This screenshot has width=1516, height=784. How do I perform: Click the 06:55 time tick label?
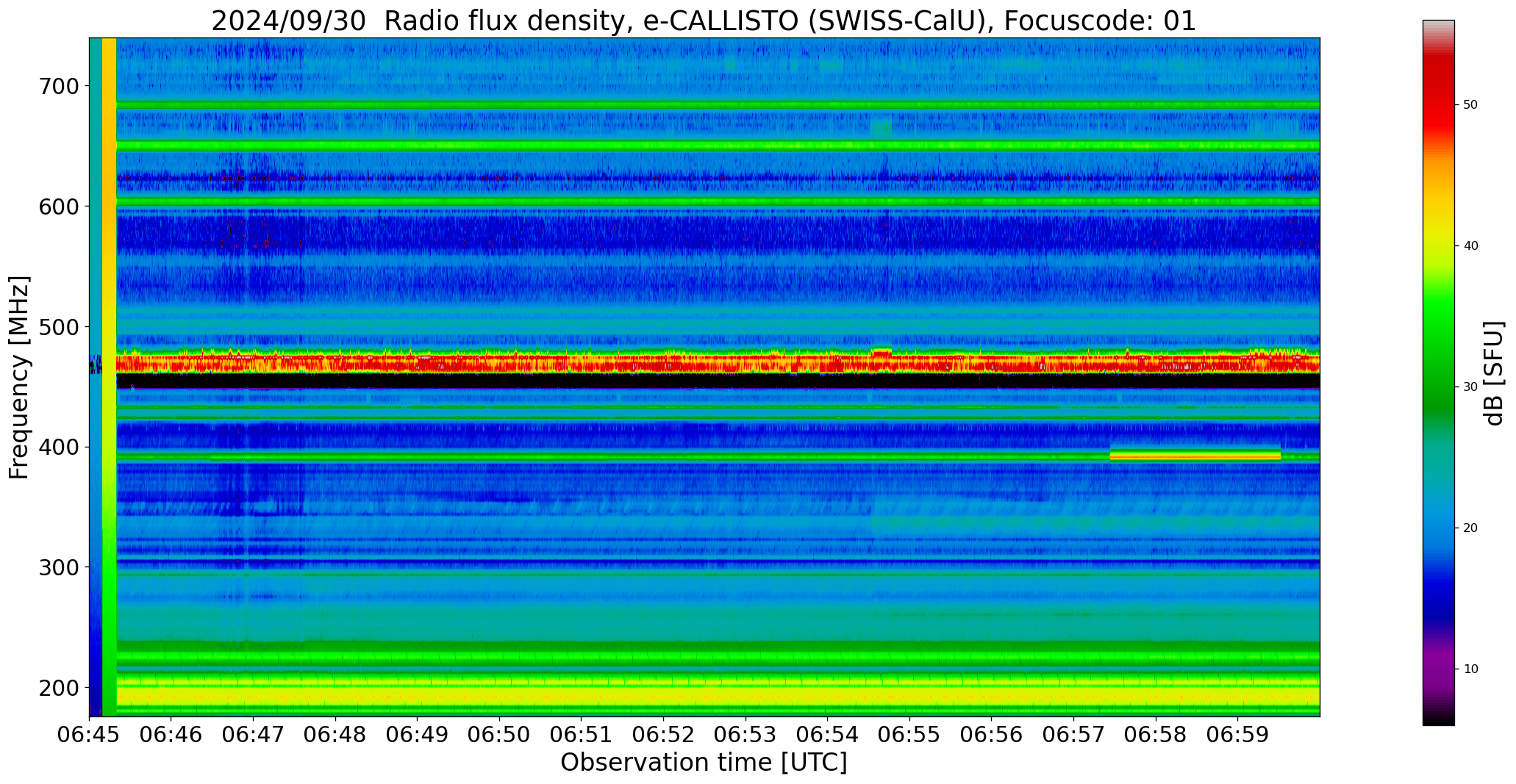[909, 735]
